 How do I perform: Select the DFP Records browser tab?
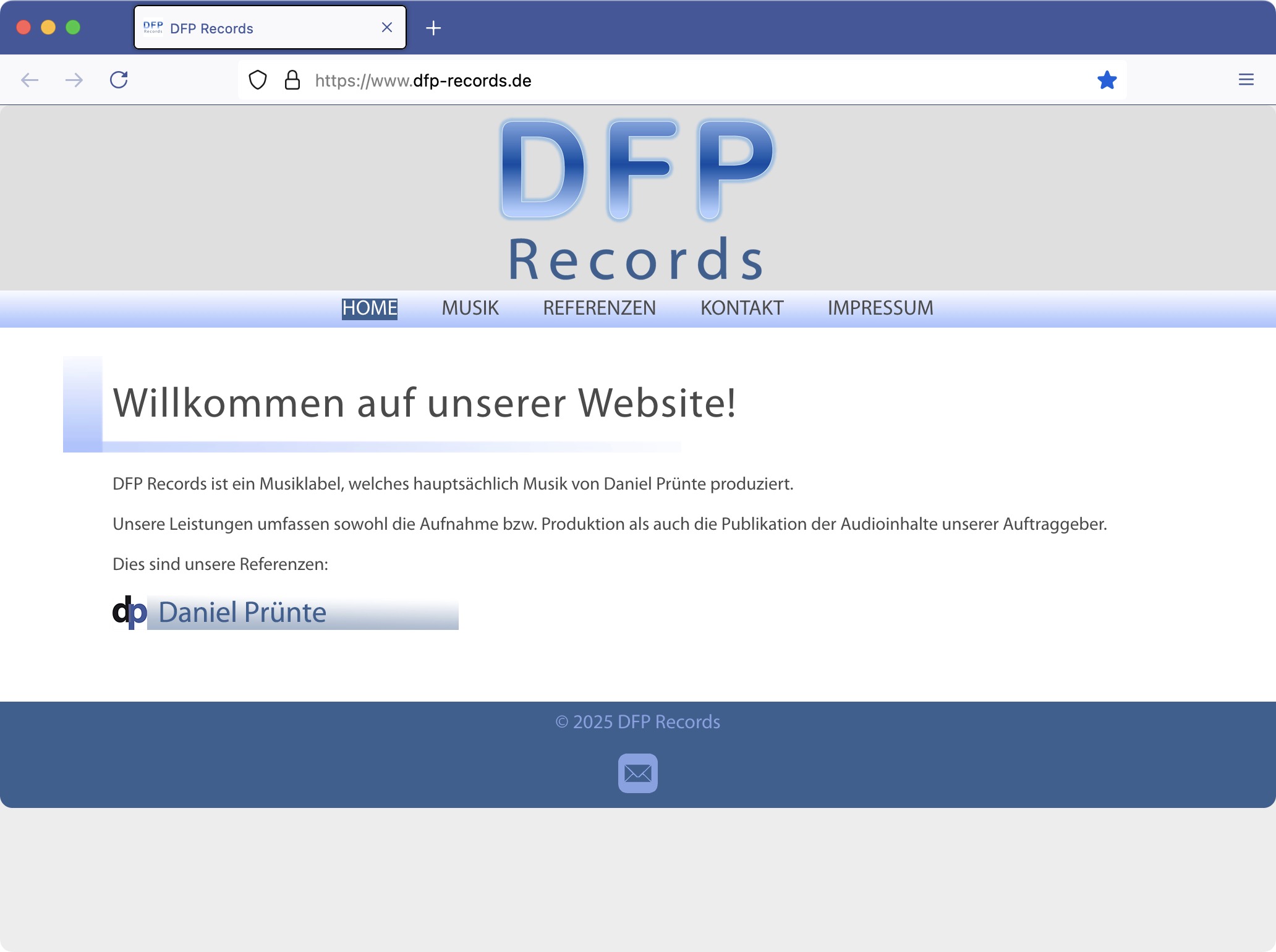click(270, 27)
